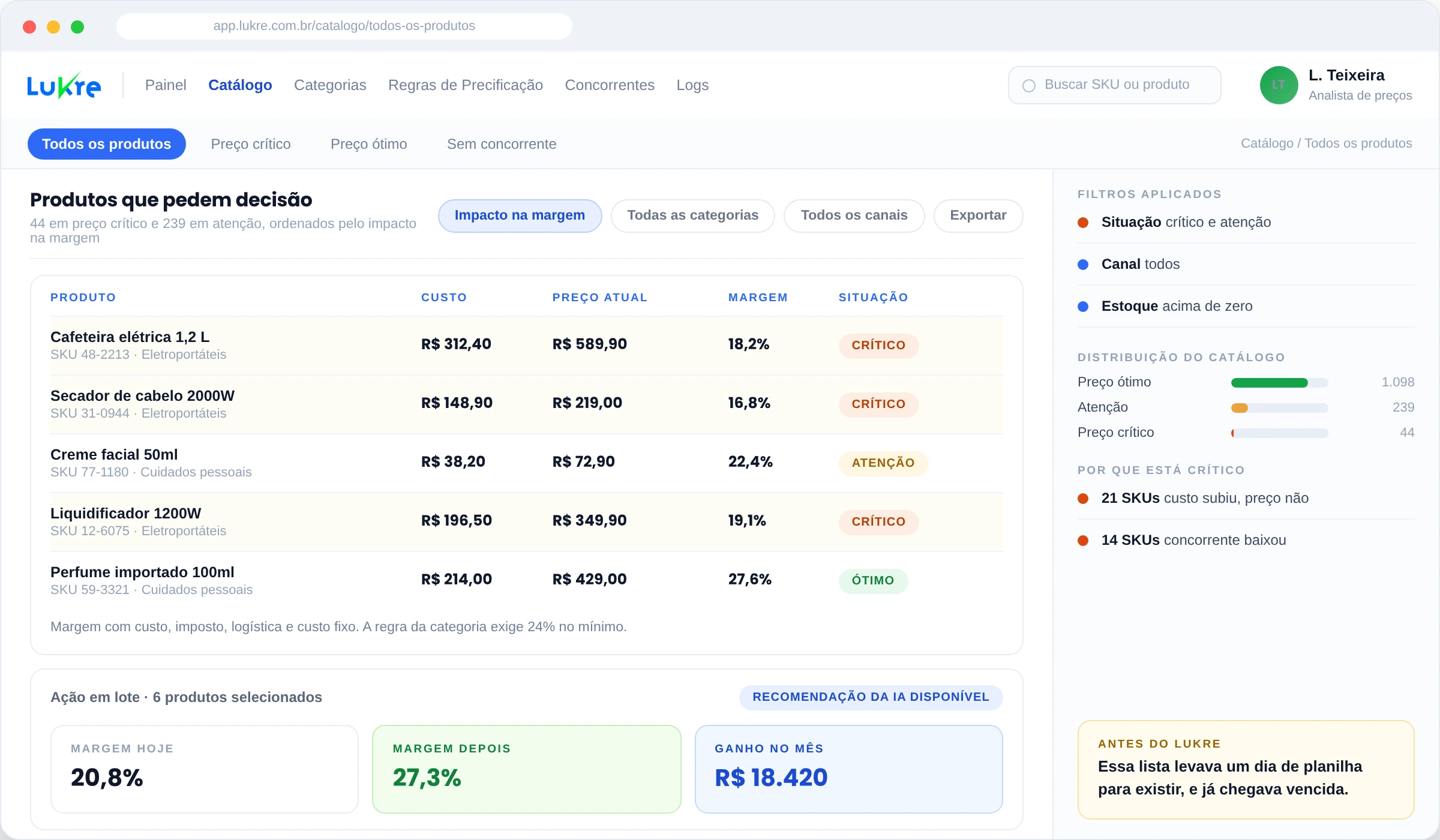Sort by the Produto column header
Viewport: 1440px width, 840px height.
(x=83, y=298)
